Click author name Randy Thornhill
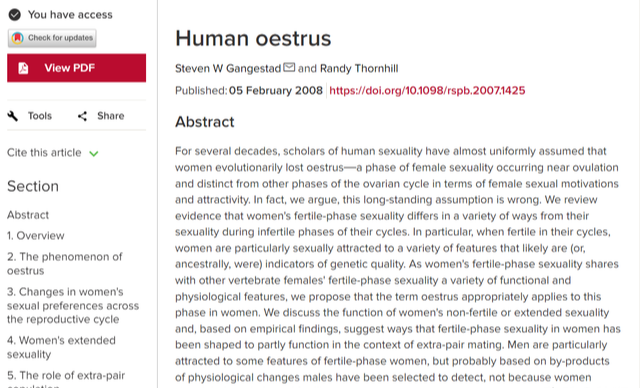 pyautogui.click(x=359, y=69)
